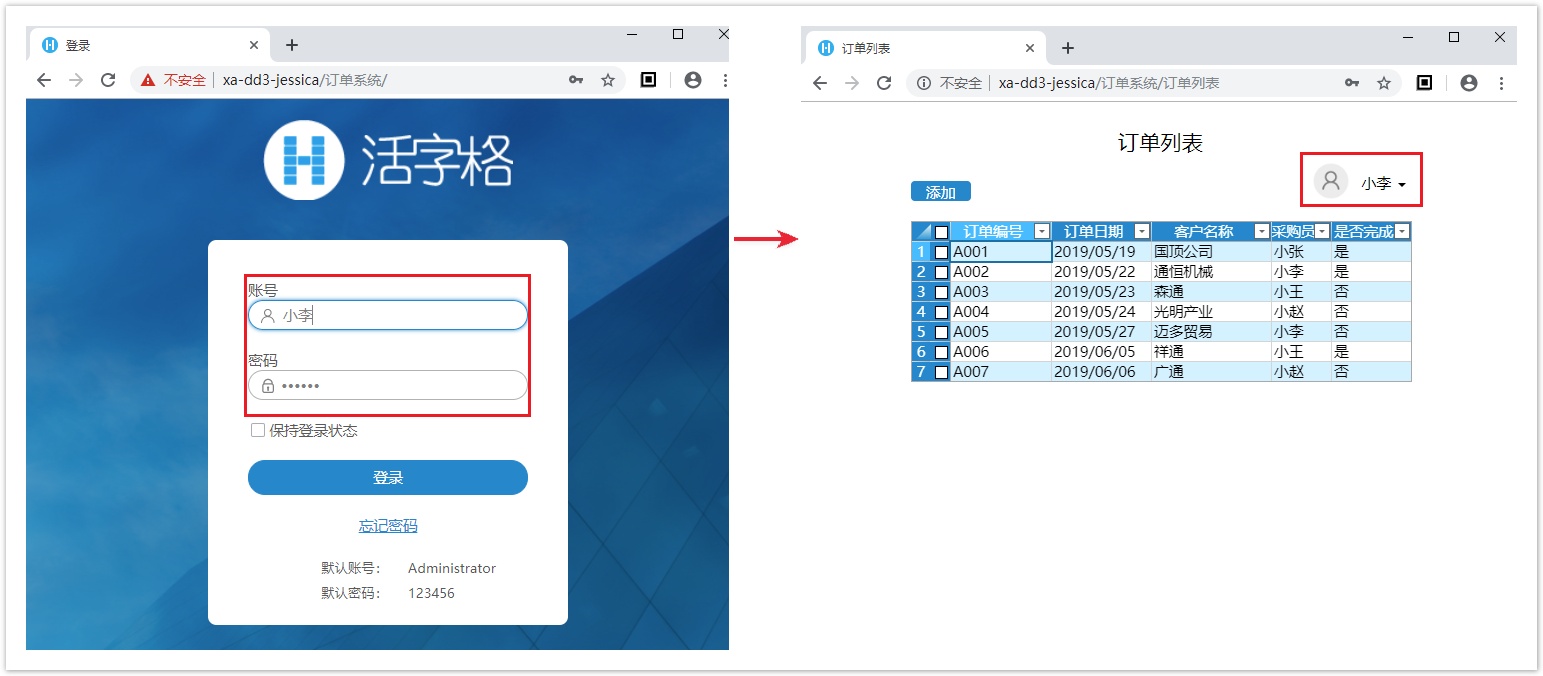Select the 订单列表 browser tab

coord(926,48)
